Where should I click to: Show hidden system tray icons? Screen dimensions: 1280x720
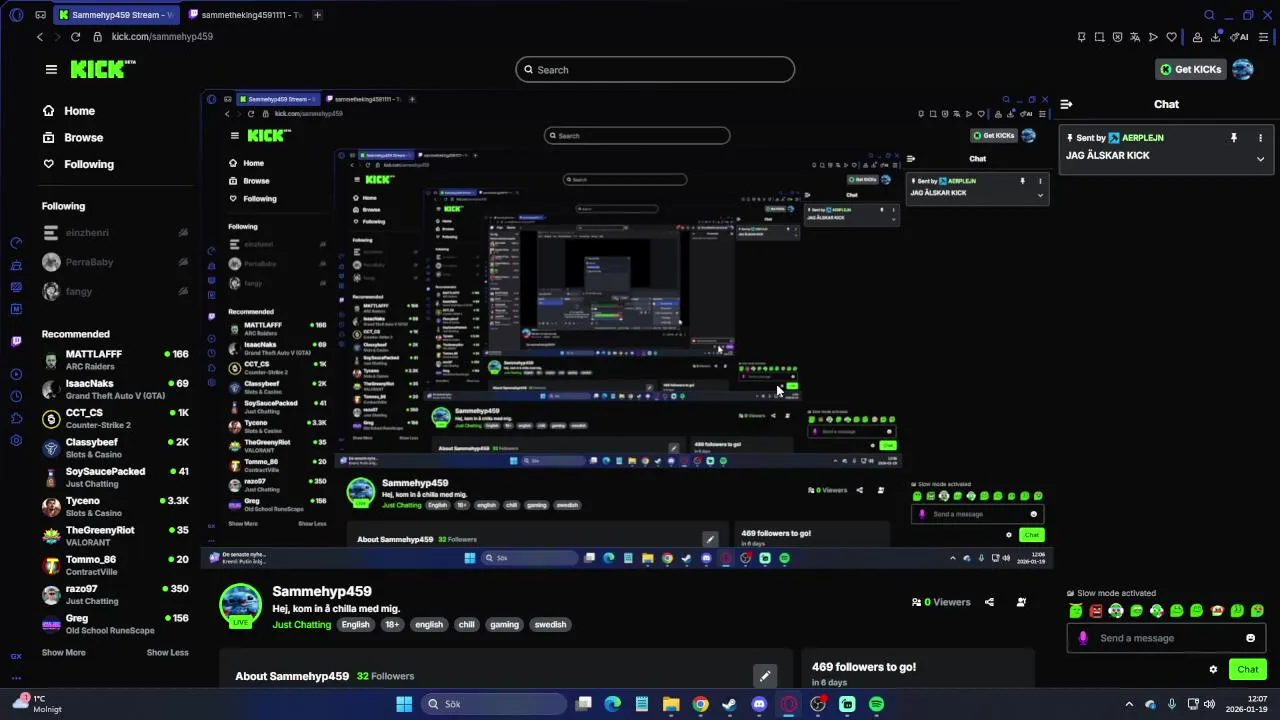[x=1129, y=704]
